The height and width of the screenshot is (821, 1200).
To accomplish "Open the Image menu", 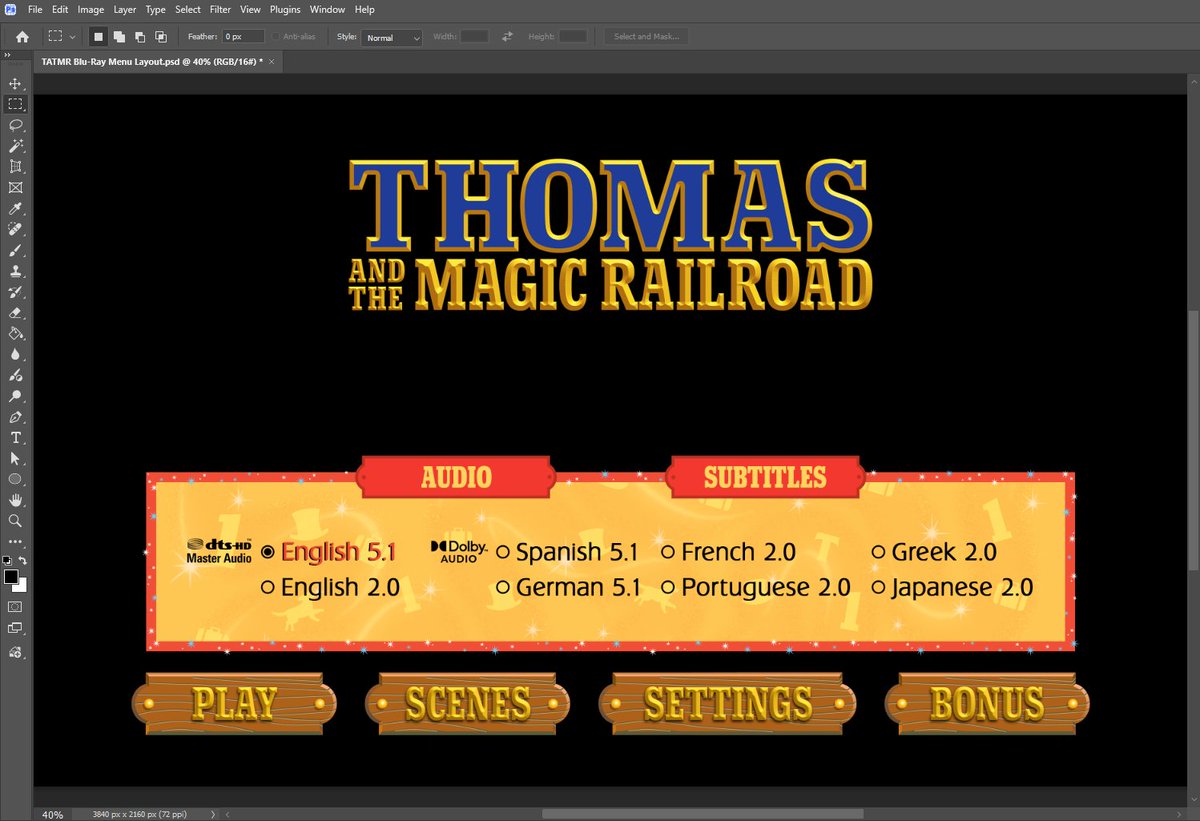I will (91, 9).
